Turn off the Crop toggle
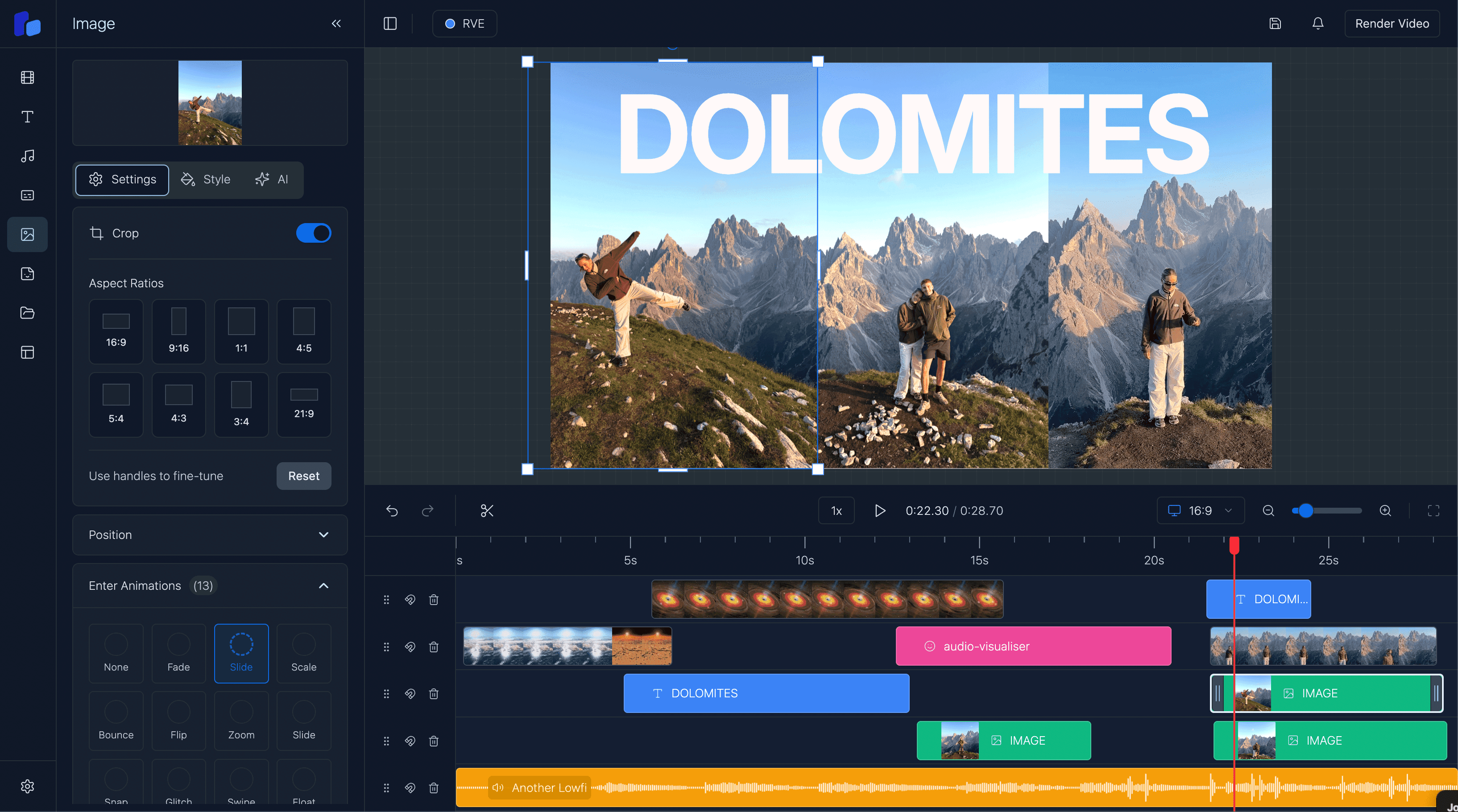The image size is (1458, 812). (314, 232)
